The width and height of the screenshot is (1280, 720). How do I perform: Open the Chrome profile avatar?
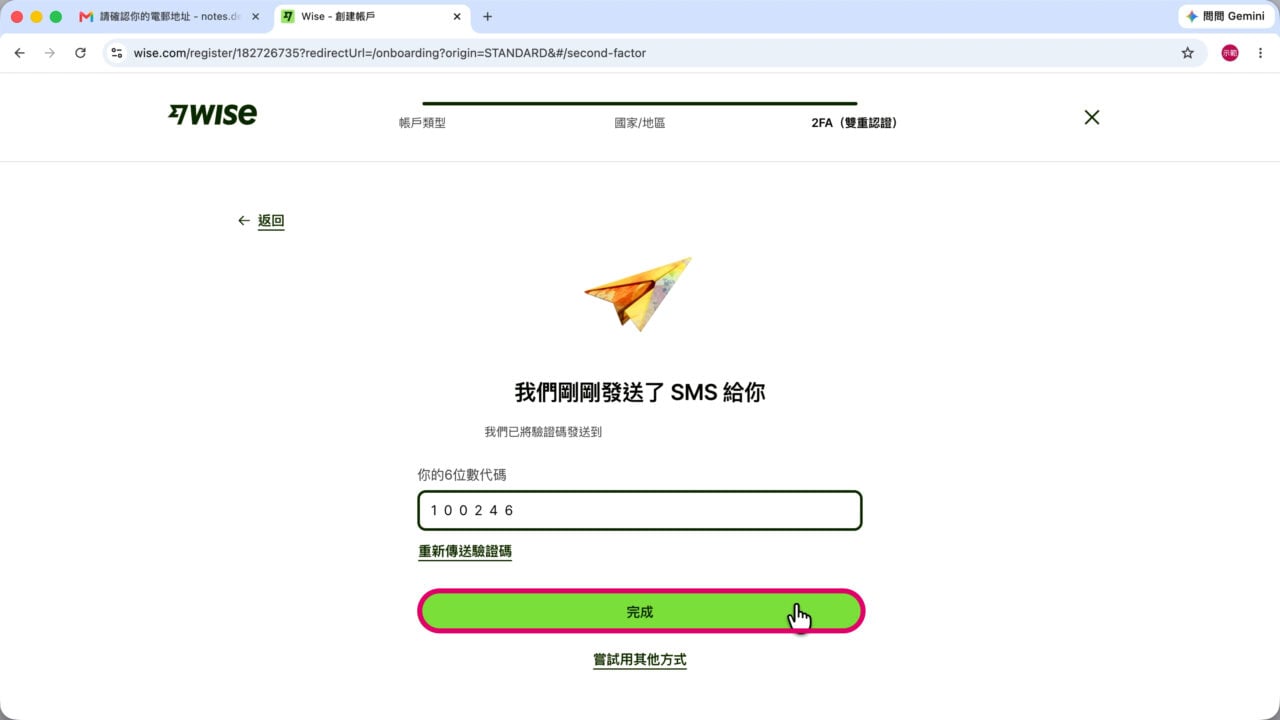coord(1230,53)
